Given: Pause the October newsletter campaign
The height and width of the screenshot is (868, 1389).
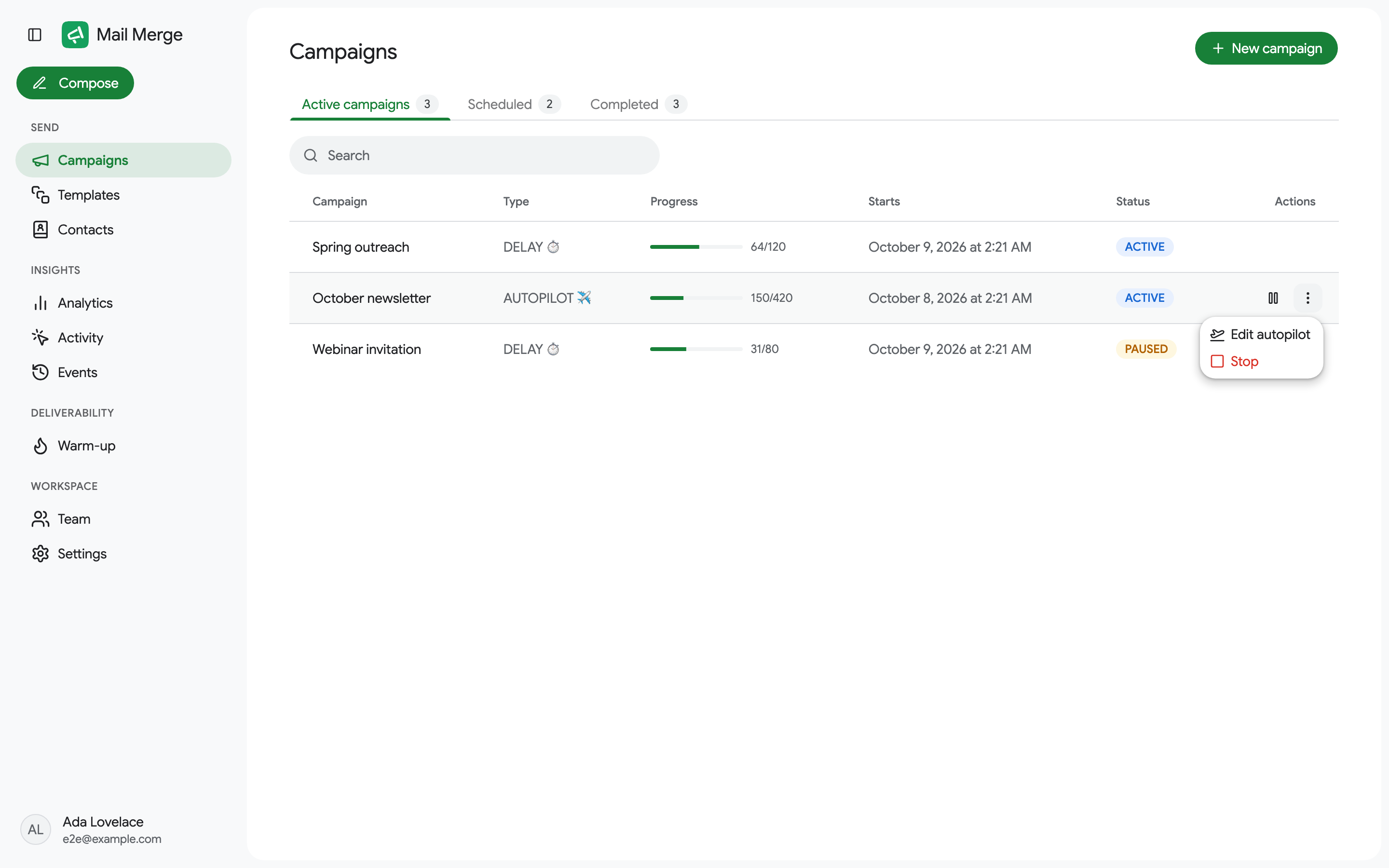Looking at the screenshot, I should pos(1273,298).
